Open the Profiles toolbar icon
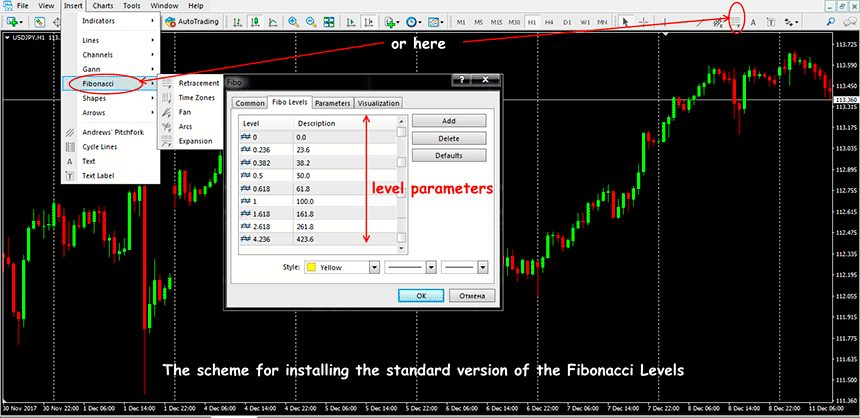 (39, 22)
